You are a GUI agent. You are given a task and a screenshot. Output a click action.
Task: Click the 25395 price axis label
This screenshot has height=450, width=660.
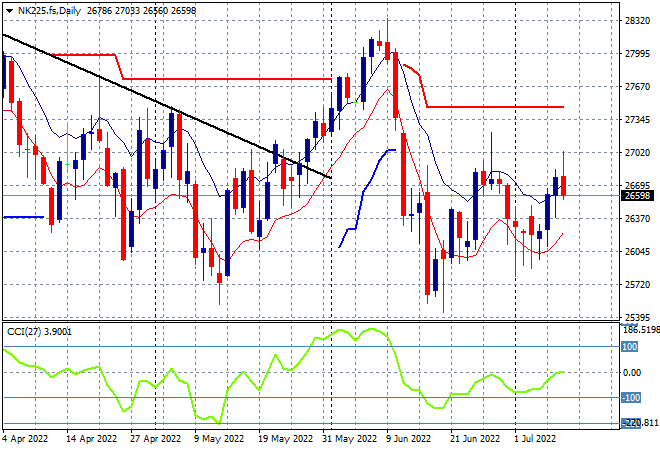637,317
